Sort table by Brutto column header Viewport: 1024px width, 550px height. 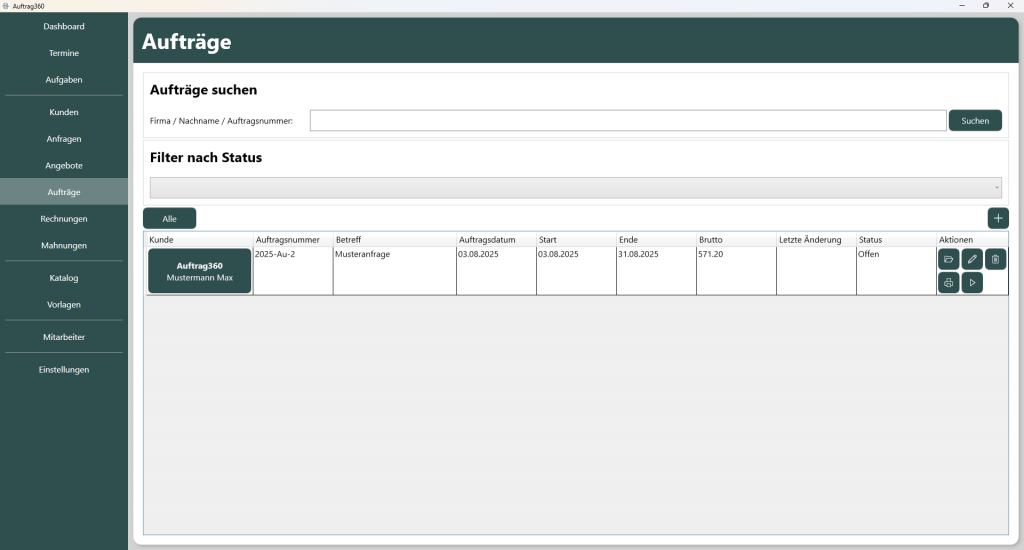(735, 240)
